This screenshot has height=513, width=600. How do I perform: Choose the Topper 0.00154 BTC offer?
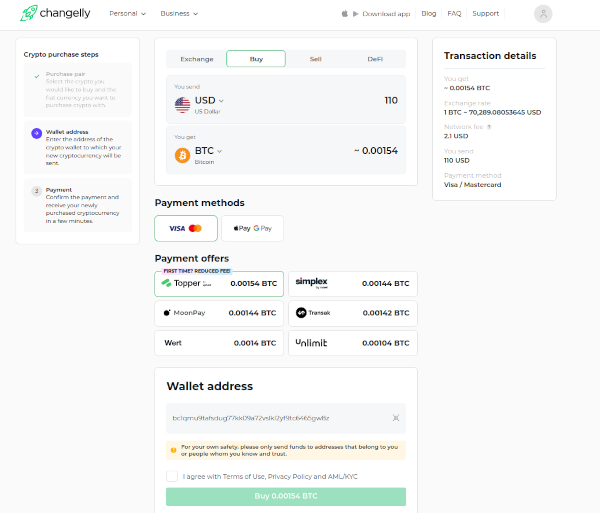219,284
